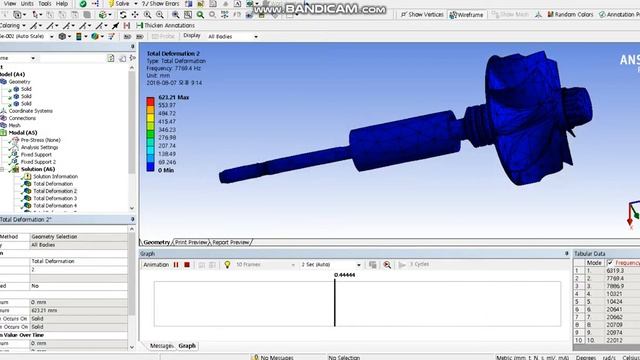This screenshot has height=360, width=640.
Task: Toggle the Frequency column checkbox
Action: pyautogui.click(x=610, y=262)
